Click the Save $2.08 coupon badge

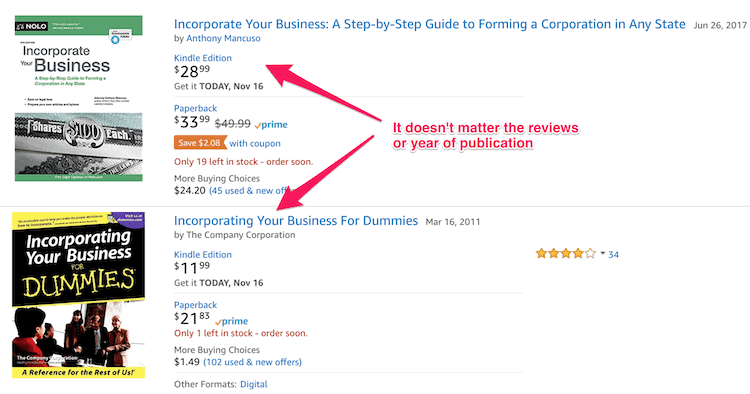(200, 143)
